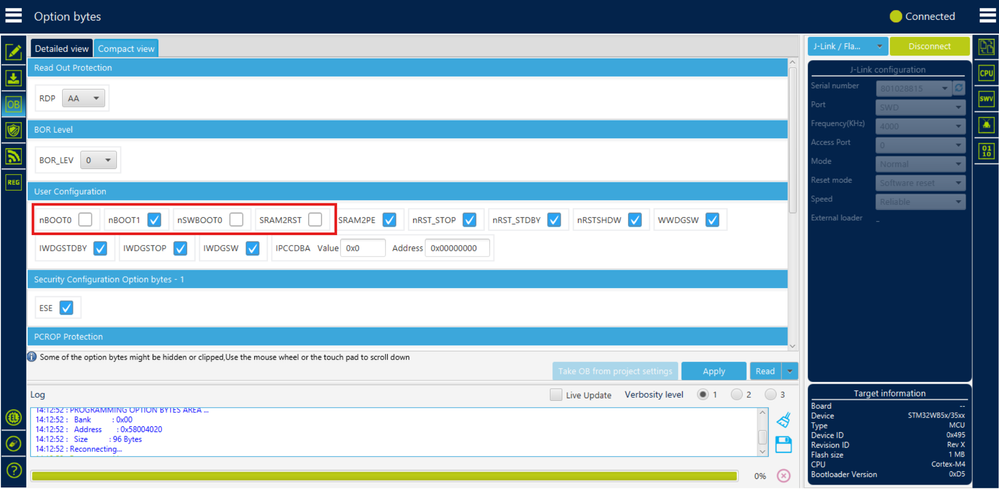Image resolution: width=999 pixels, height=489 pixels.
Task: Open the REG registers icon
Action: (13, 182)
